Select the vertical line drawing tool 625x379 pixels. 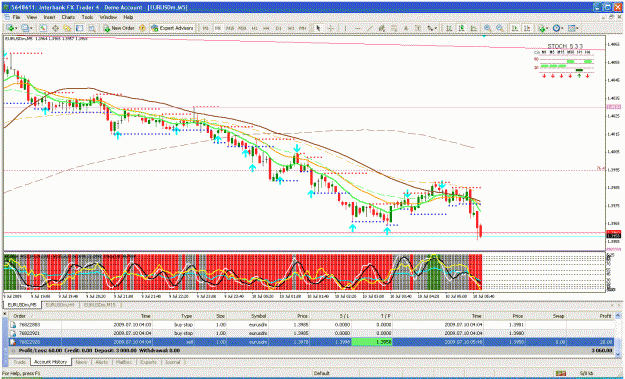coord(345,28)
